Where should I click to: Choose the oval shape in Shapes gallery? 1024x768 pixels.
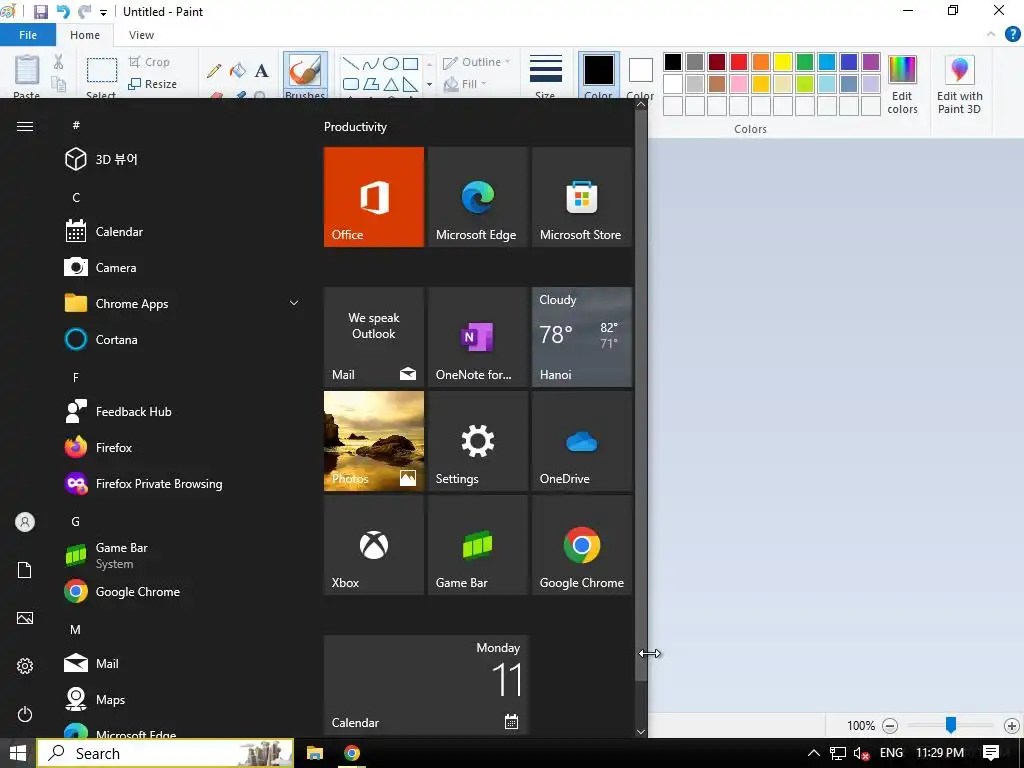391,64
